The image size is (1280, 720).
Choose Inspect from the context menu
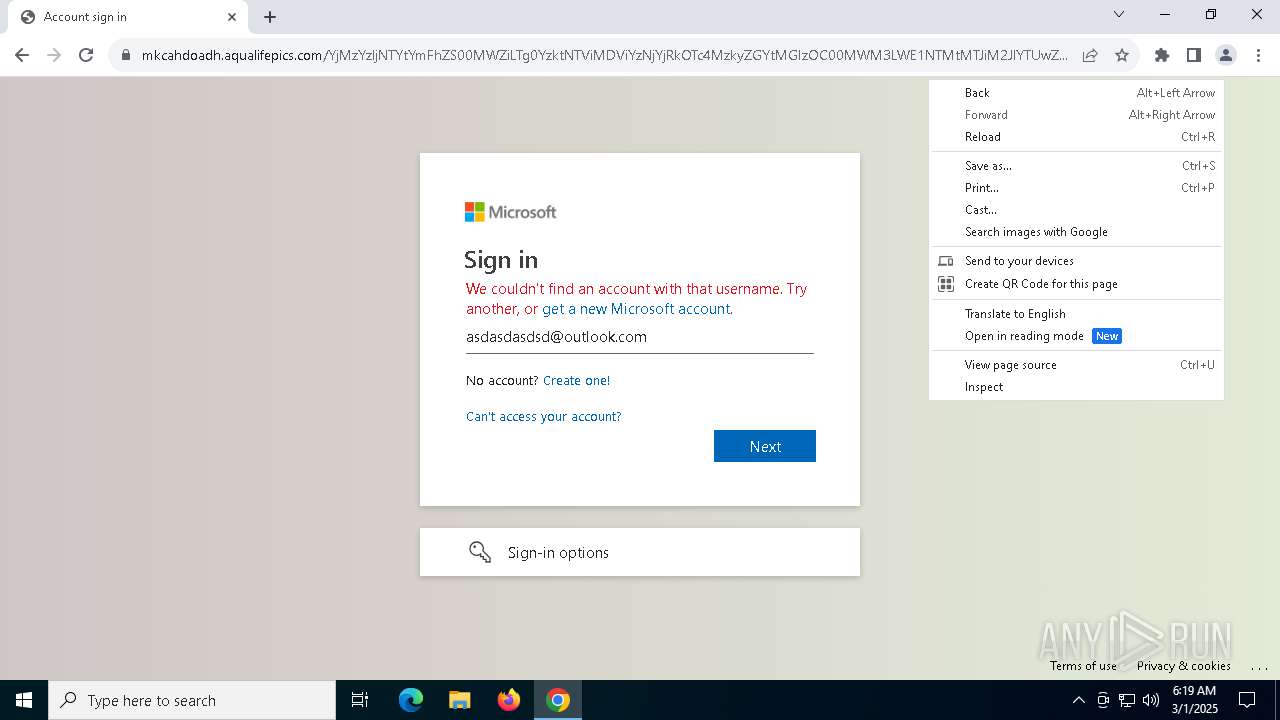point(1076,387)
